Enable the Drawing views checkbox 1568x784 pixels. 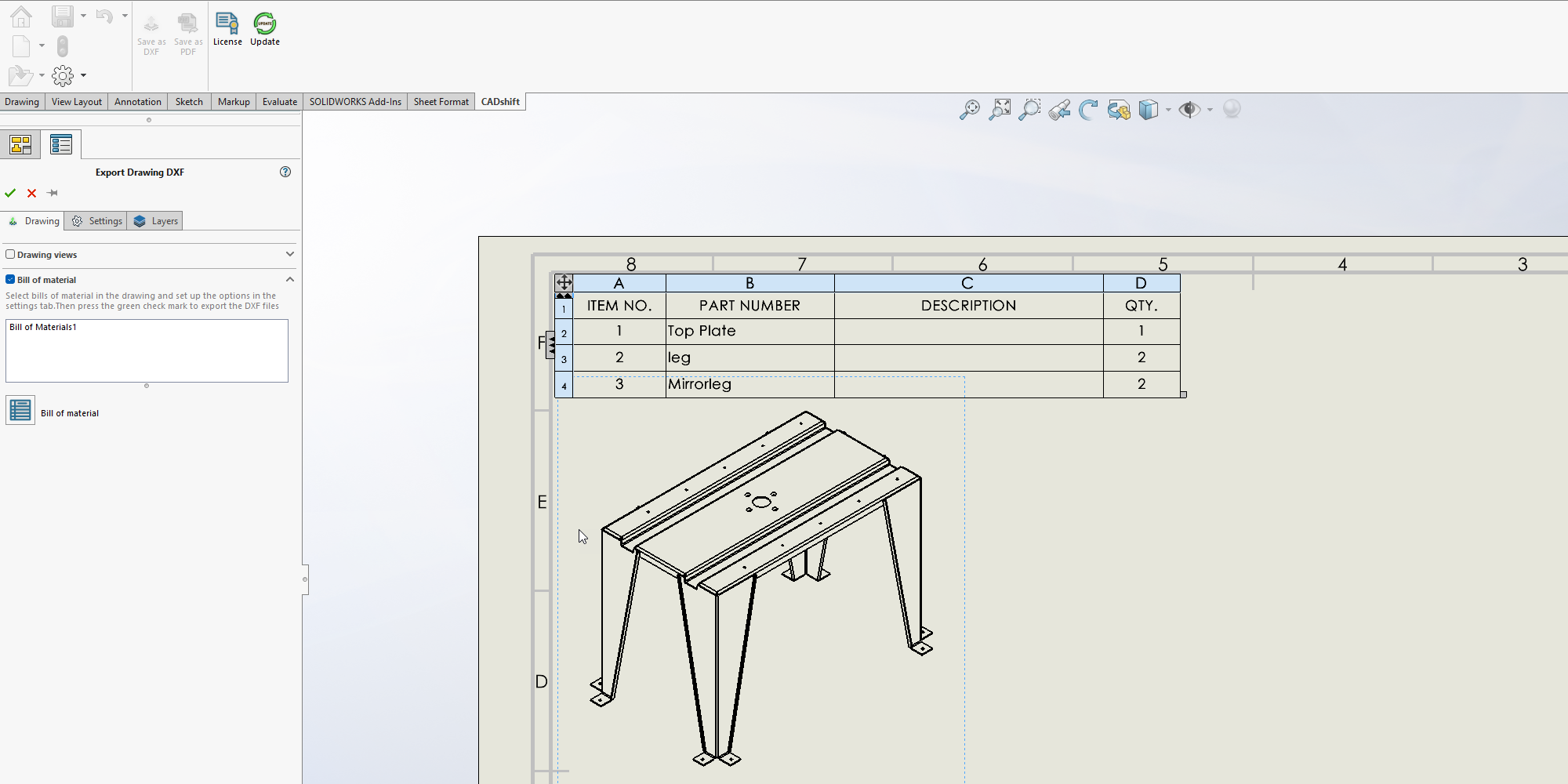click(x=10, y=254)
